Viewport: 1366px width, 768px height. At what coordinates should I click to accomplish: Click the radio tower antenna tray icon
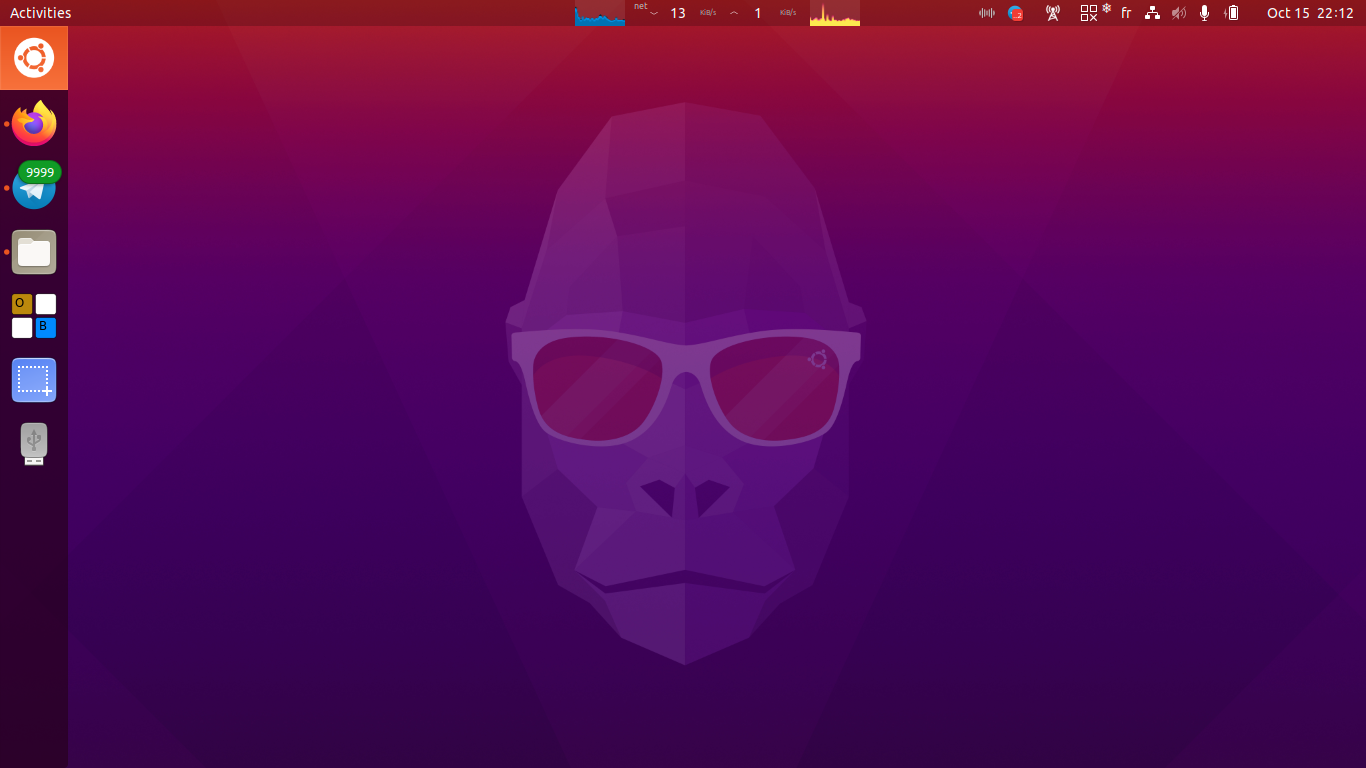(1052, 13)
